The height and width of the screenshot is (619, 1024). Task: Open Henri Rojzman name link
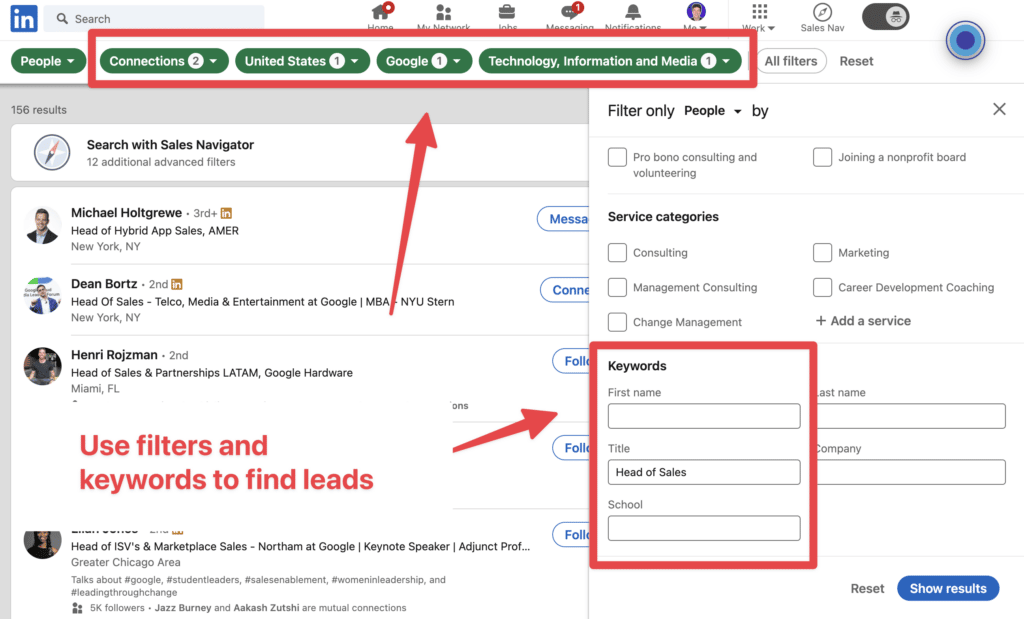coord(114,355)
